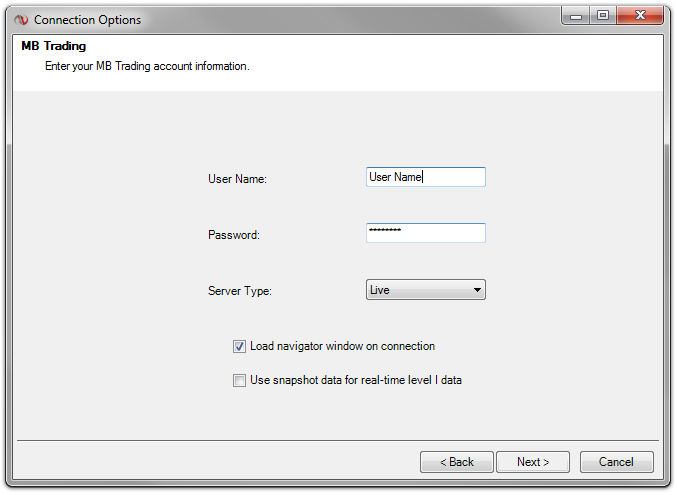Viewport: 677px width, 495px height.
Task: Minimize the Connection Options window
Action: click(576, 16)
